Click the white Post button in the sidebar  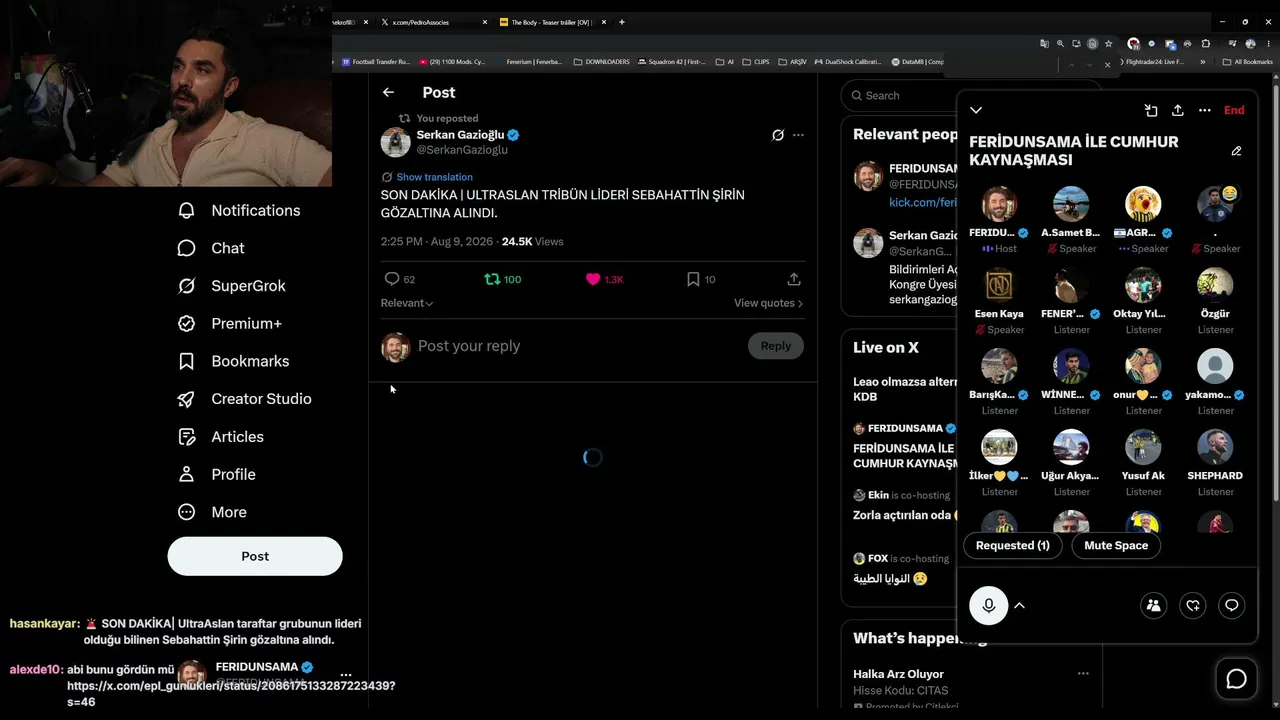[x=255, y=556]
